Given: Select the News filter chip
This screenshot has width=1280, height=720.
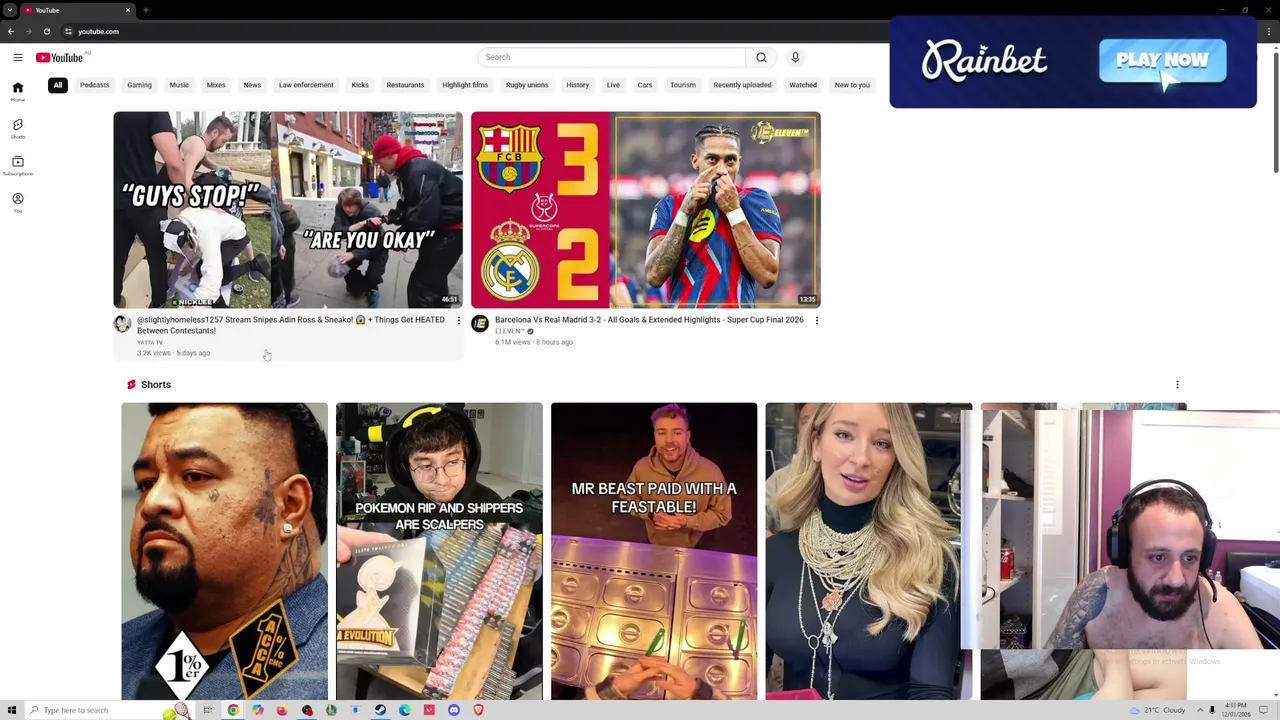Looking at the screenshot, I should pos(252,85).
